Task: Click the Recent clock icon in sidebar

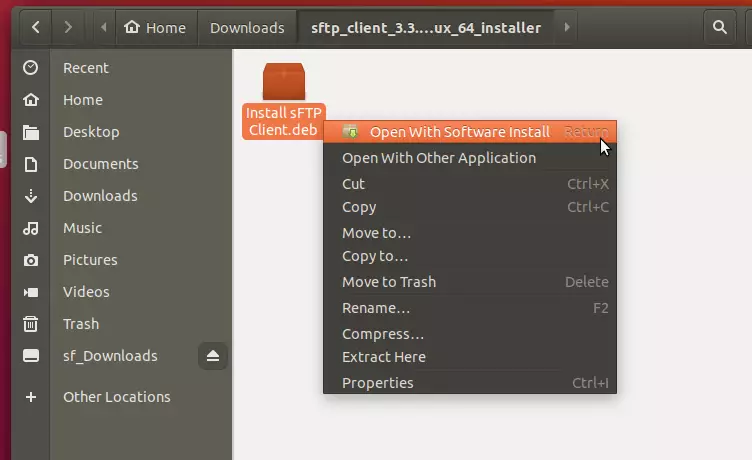Action: (x=31, y=68)
